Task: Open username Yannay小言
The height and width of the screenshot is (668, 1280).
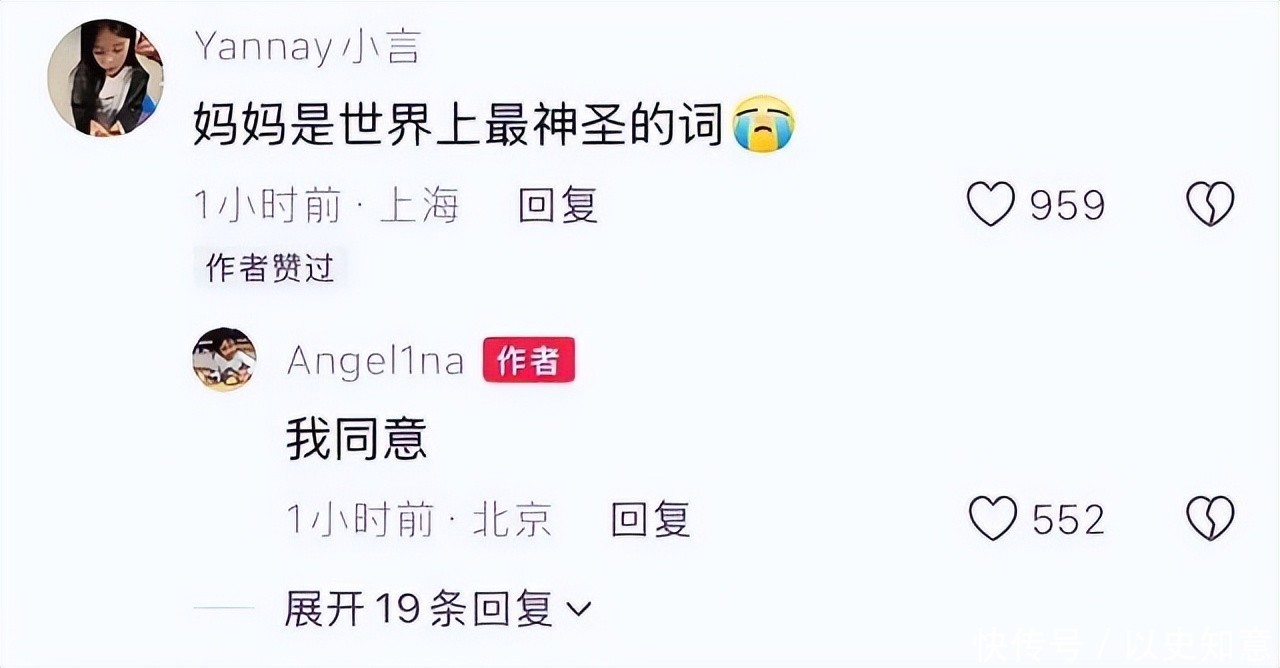Action: pyautogui.click(x=307, y=47)
